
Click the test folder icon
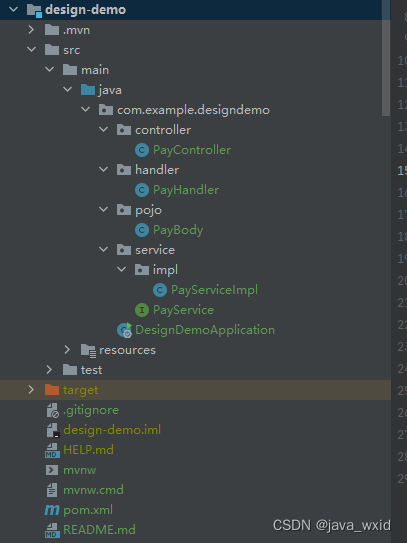(x=70, y=370)
